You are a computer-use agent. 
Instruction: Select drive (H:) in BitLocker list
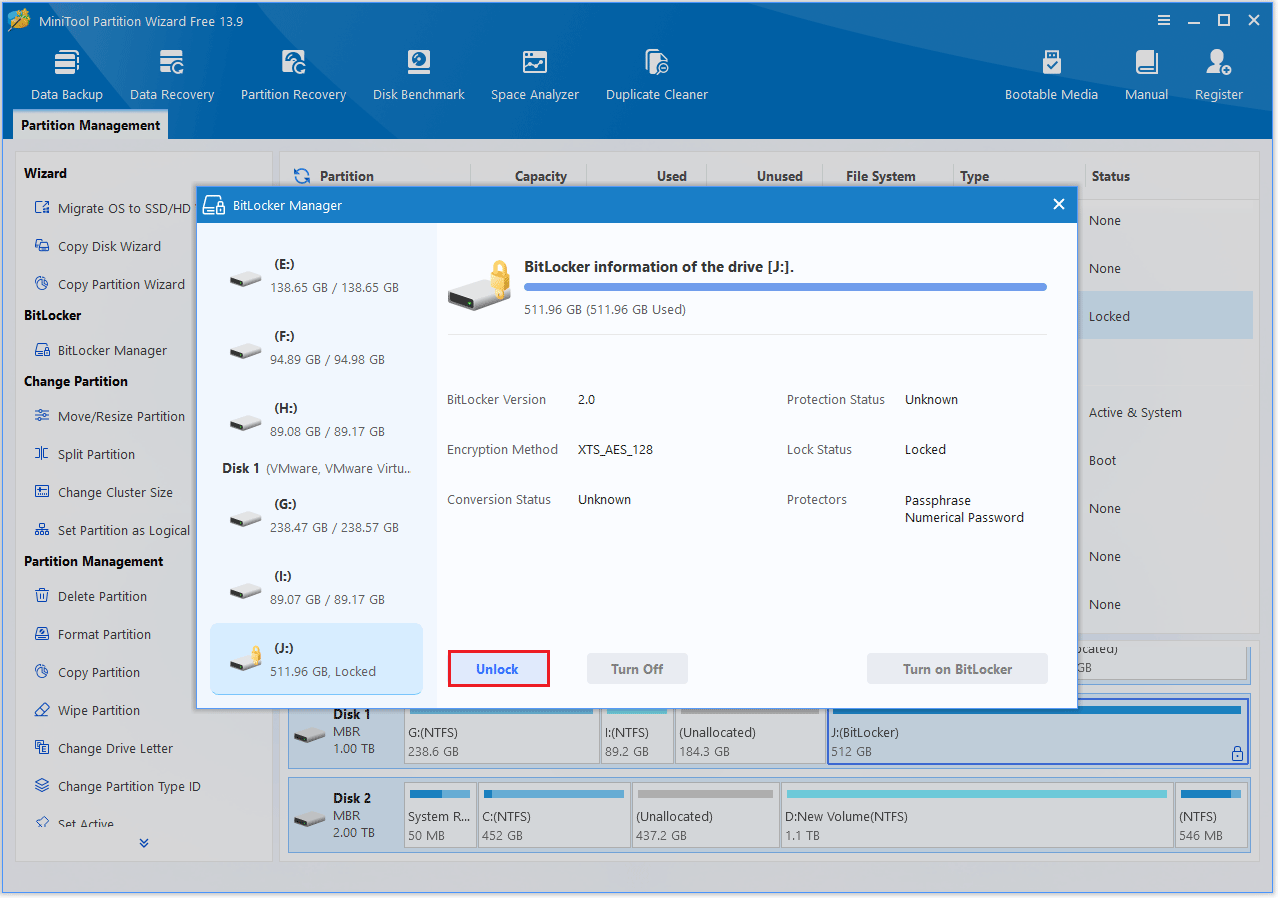pos(316,419)
